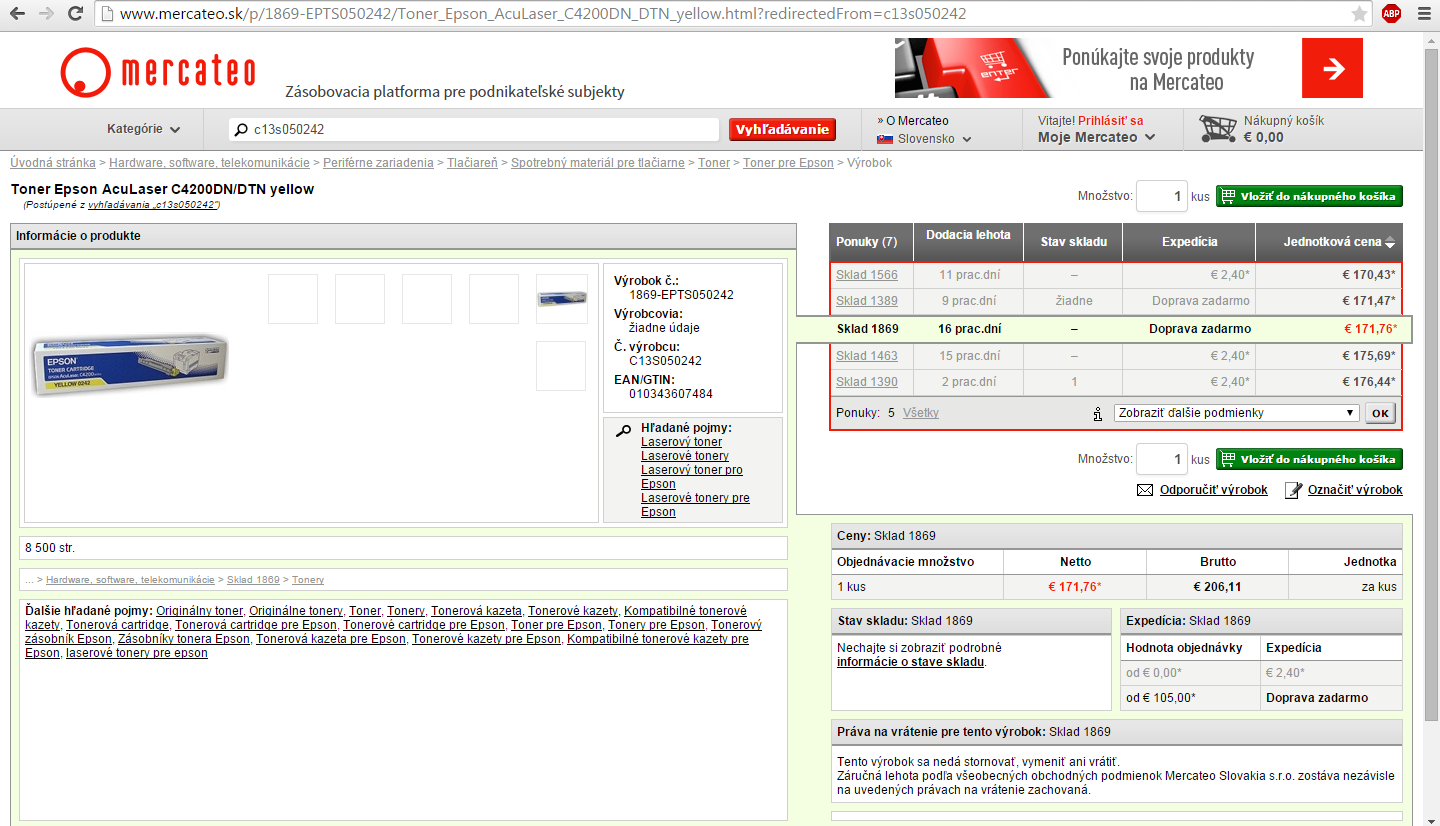Click the top Množstvo quantity field
The width and height of the screenshot is (1440, 826).
click(x=1161, y=196)
